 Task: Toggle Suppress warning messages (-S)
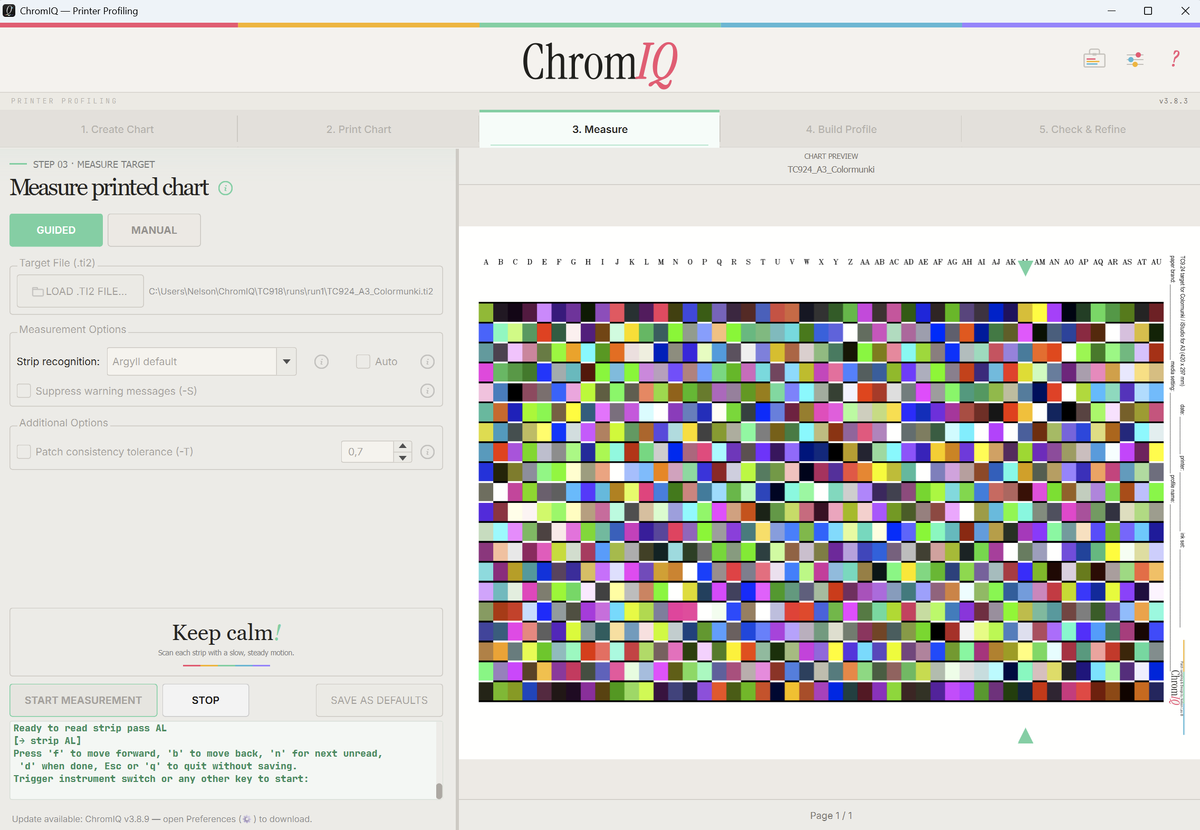coord(24,391)
